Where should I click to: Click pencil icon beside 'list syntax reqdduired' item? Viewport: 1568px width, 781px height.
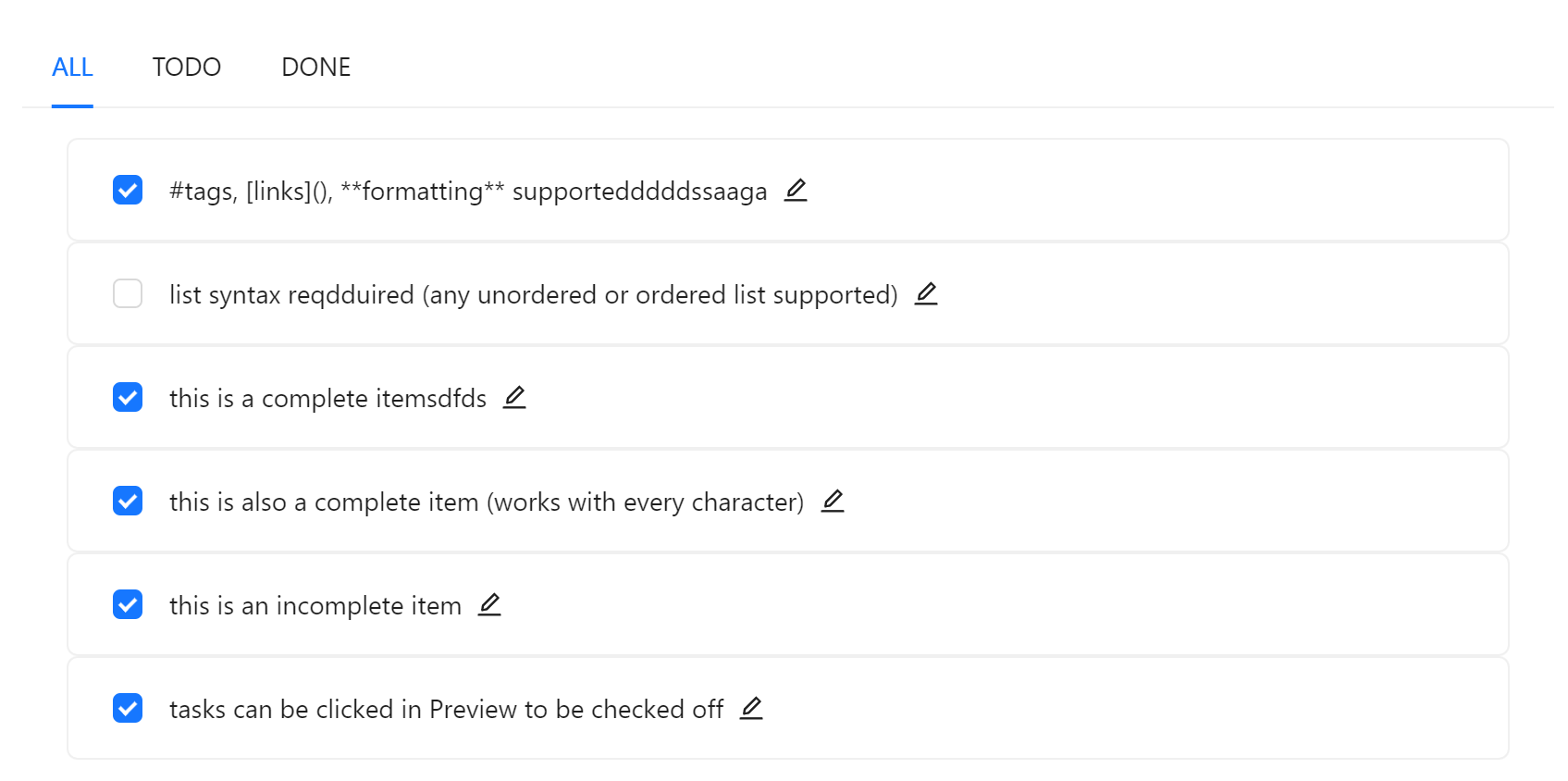[926, 293]
